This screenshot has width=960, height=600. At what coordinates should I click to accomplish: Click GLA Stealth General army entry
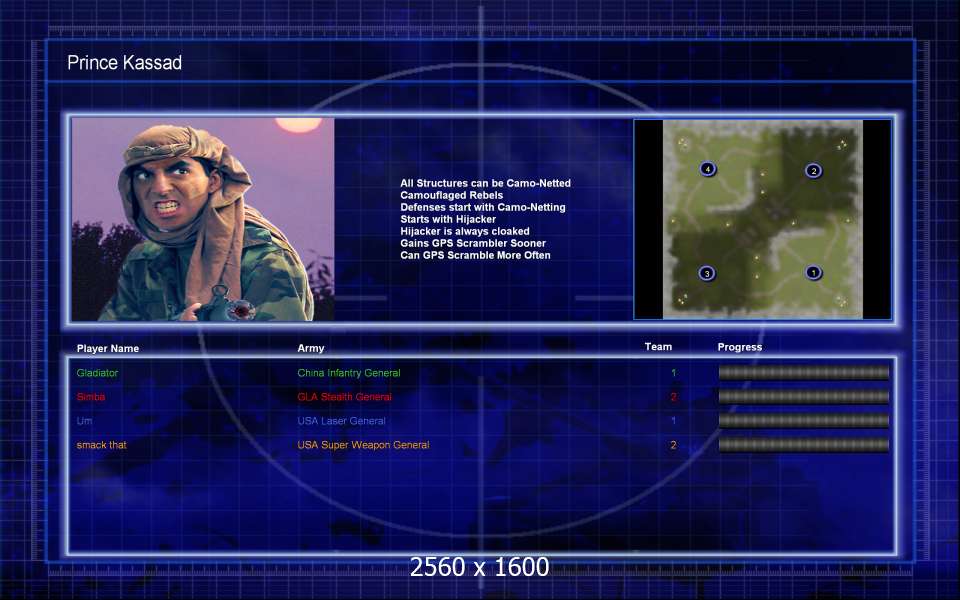(345, 397)
